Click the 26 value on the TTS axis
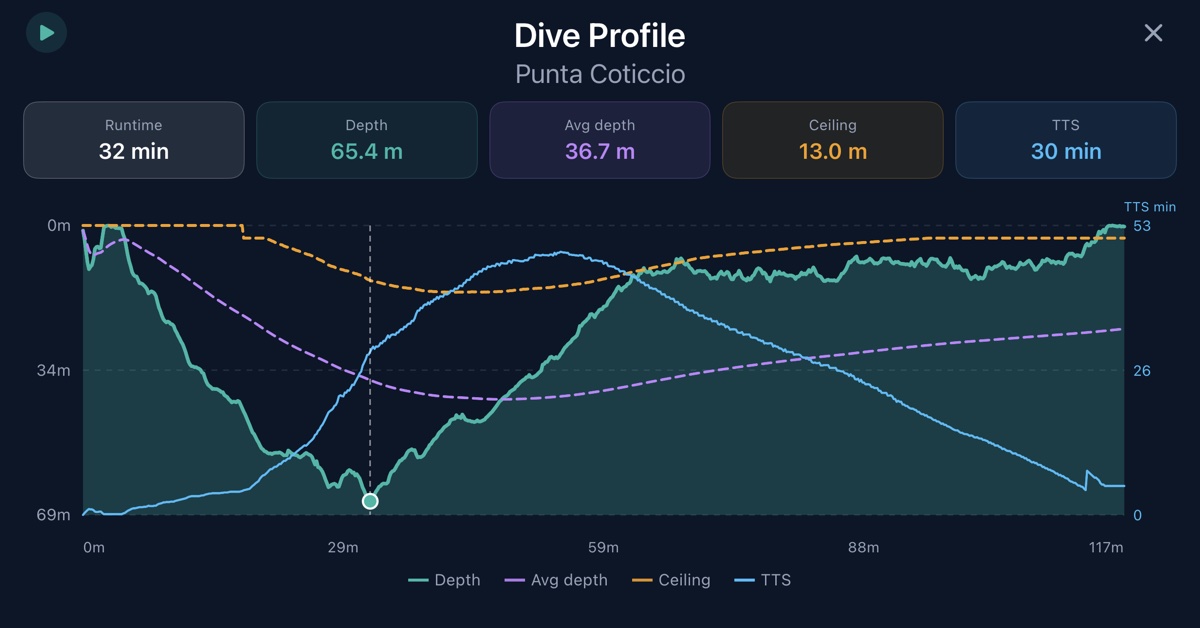1200x628 pixels. [x=1142, y=371]
